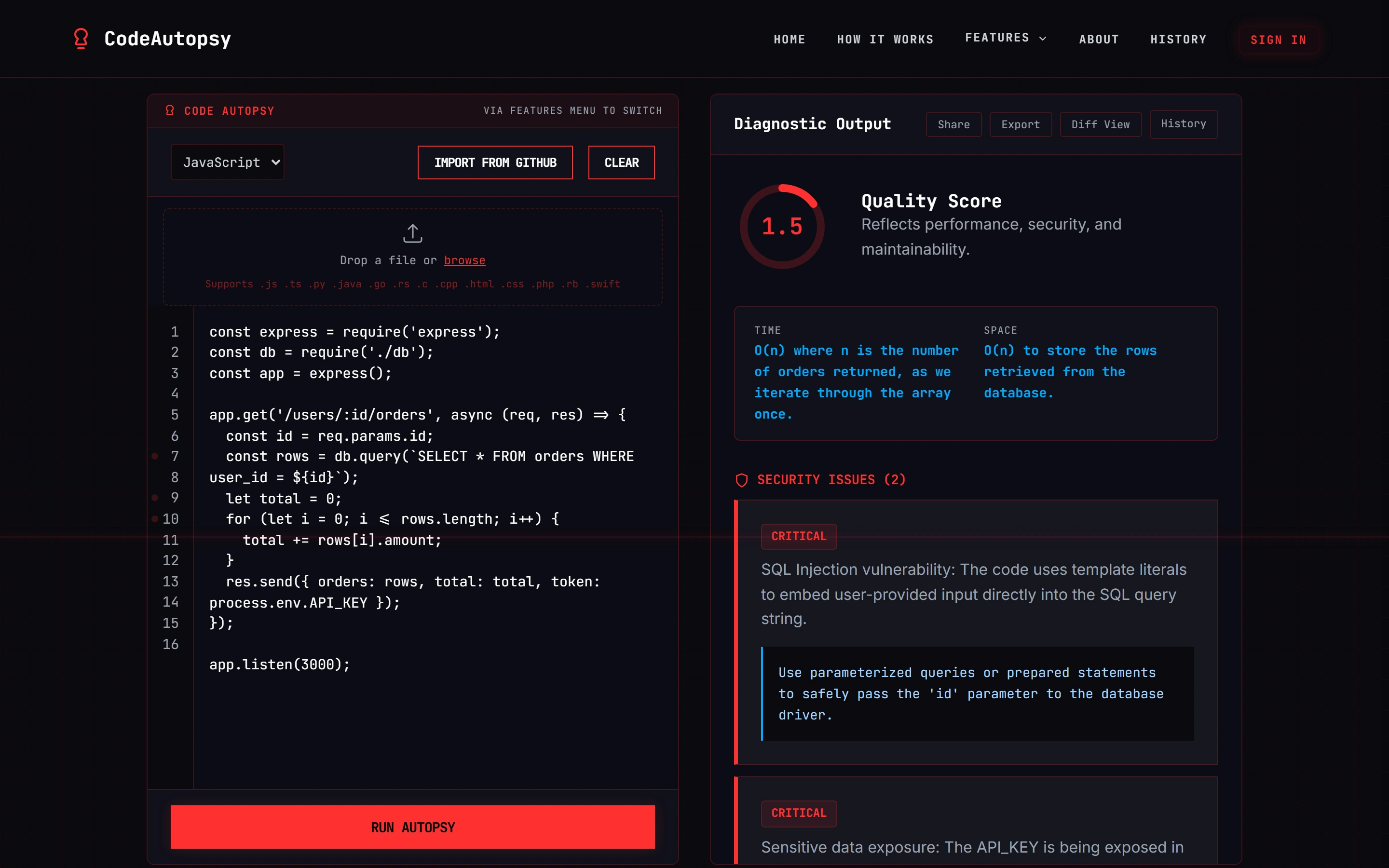Click Import From GitHub button

click(495, 163)
